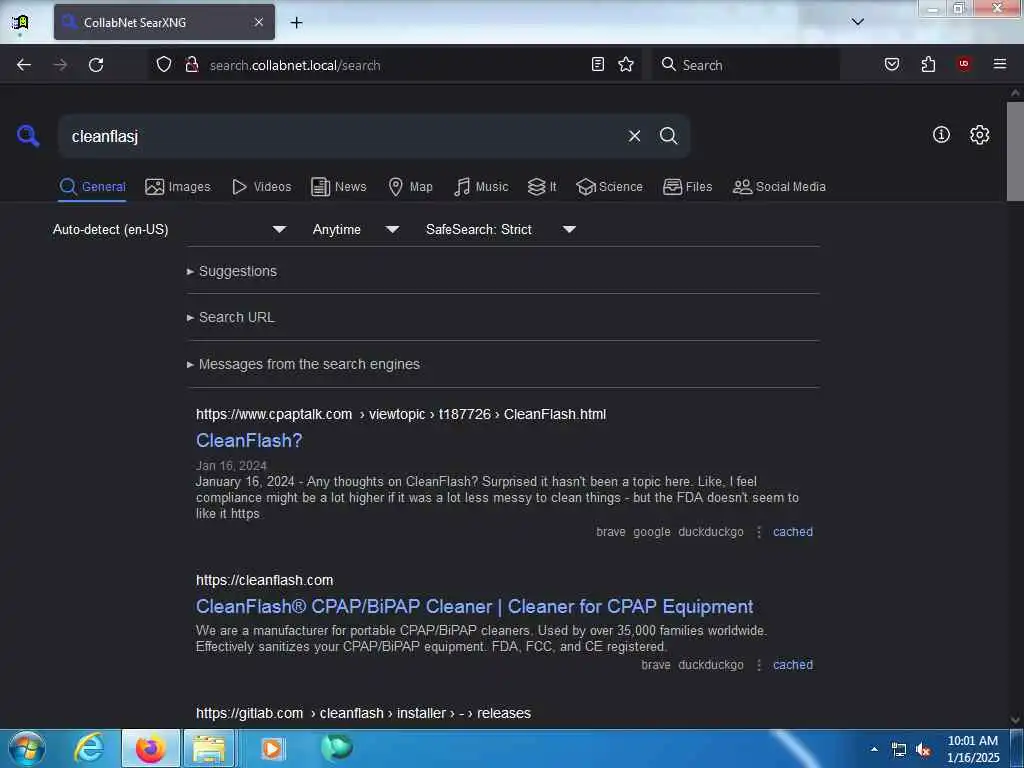Viewport: 1024px width, 768px height.
Task: Open the Auto-detect (en-US) language dropdown
Action: click(169, 229)
